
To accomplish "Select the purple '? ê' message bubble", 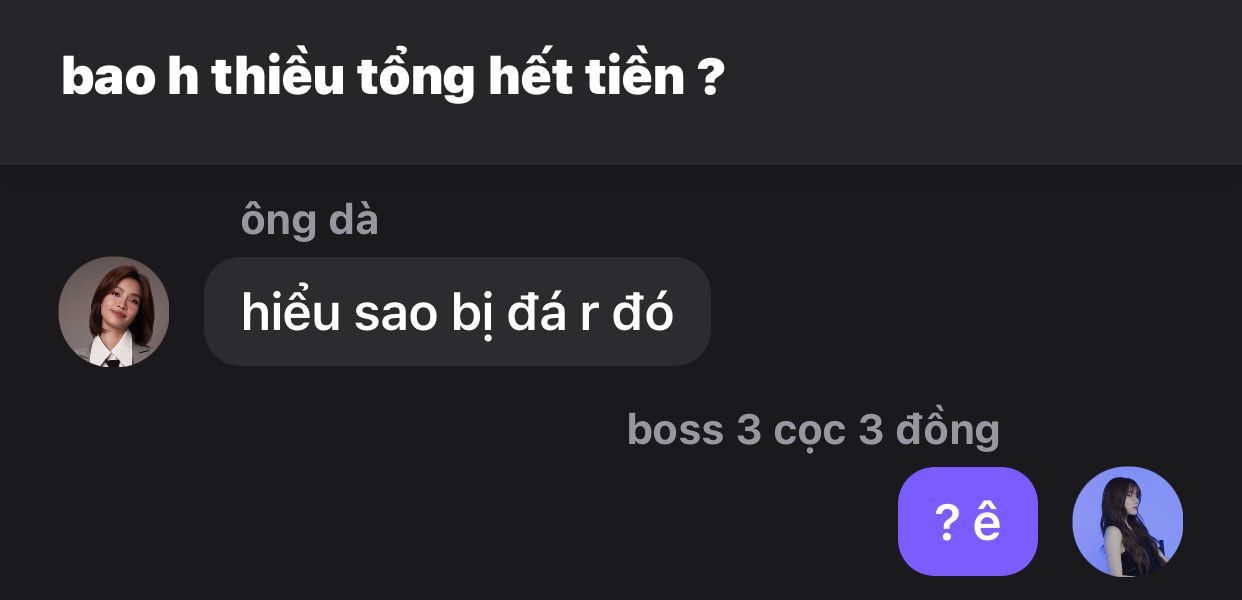I will [x=967, y=521].
